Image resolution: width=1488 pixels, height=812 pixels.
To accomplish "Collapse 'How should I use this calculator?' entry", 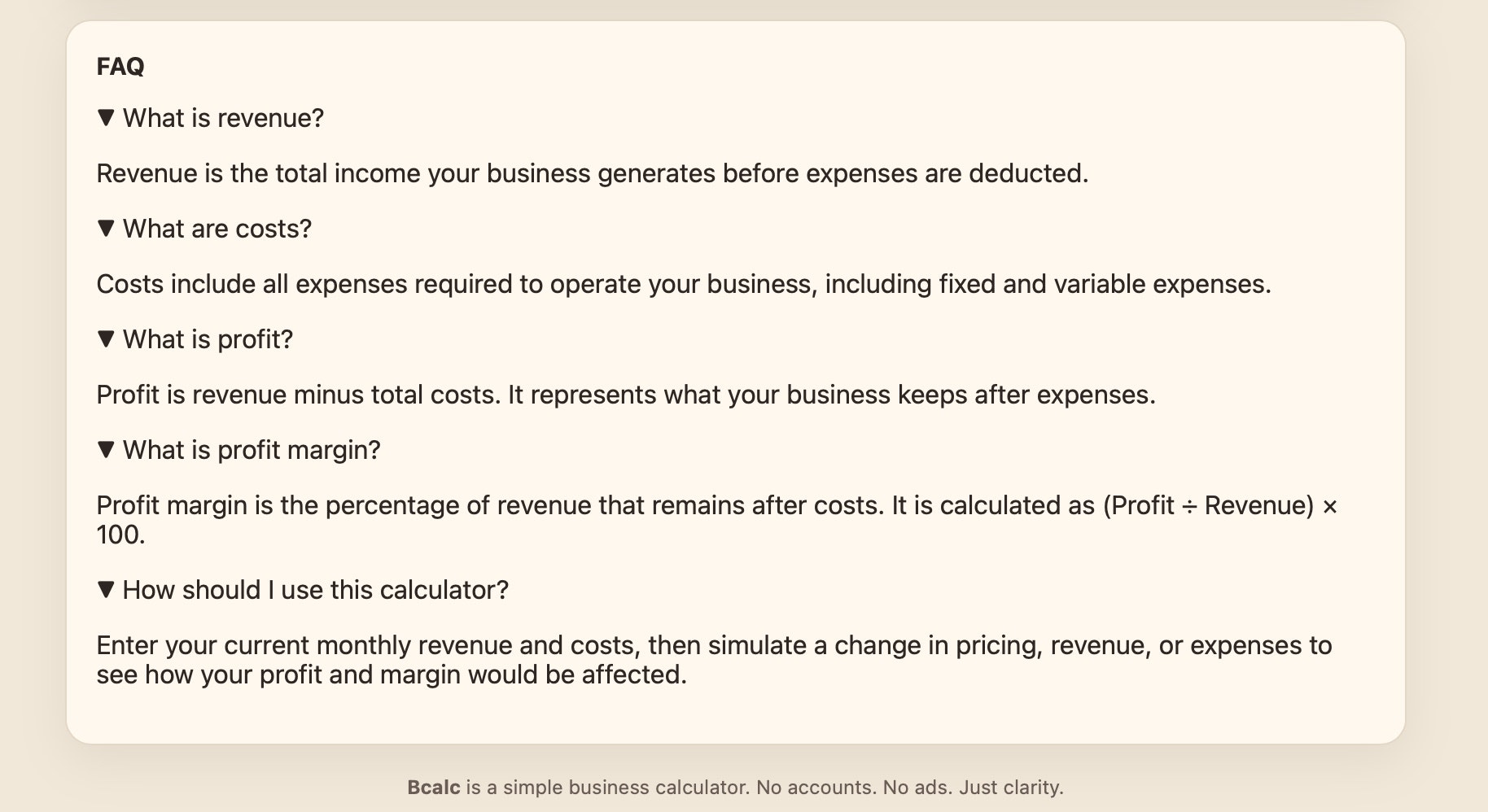I will (303, 590).
